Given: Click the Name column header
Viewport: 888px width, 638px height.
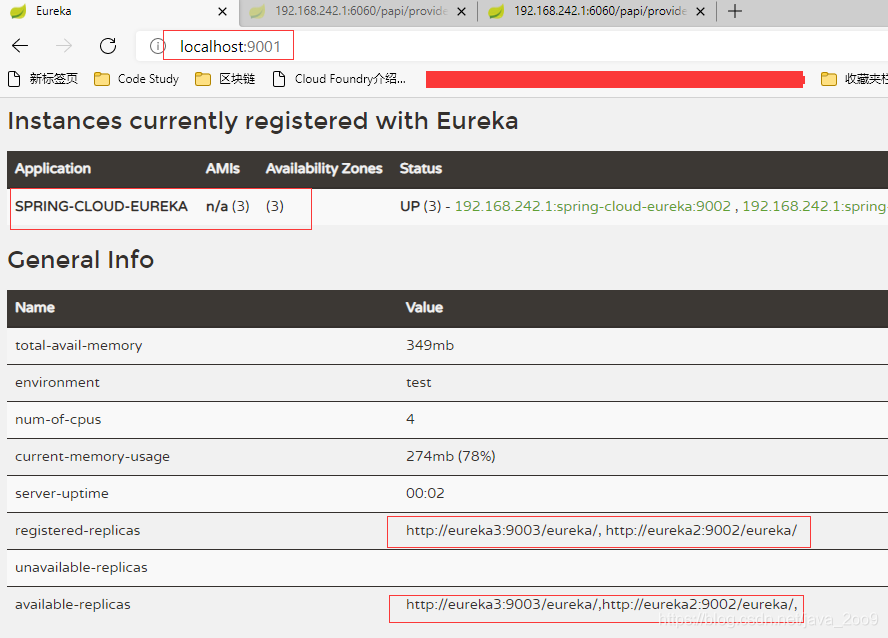Looking at the screenshot, I should coord(35,307).
